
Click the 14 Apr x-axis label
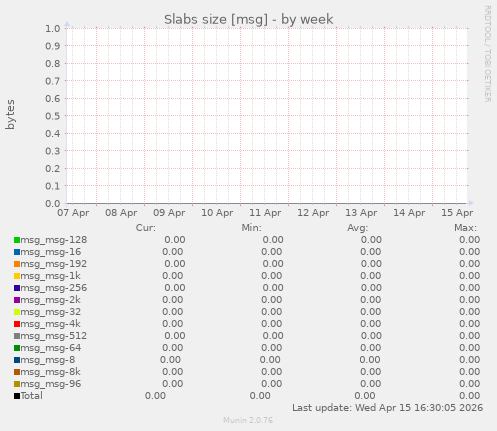[x=409, y=213]
